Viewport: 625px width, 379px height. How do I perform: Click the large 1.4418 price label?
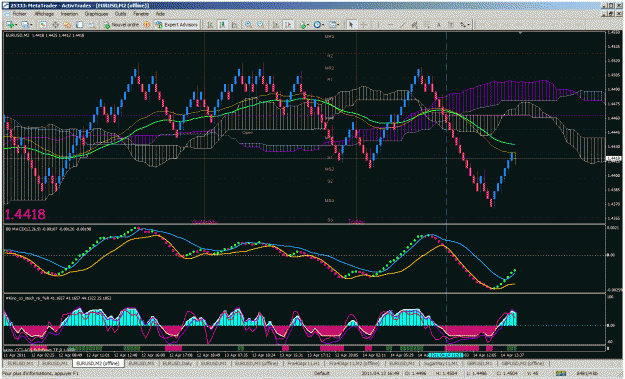tap(25, 214)
